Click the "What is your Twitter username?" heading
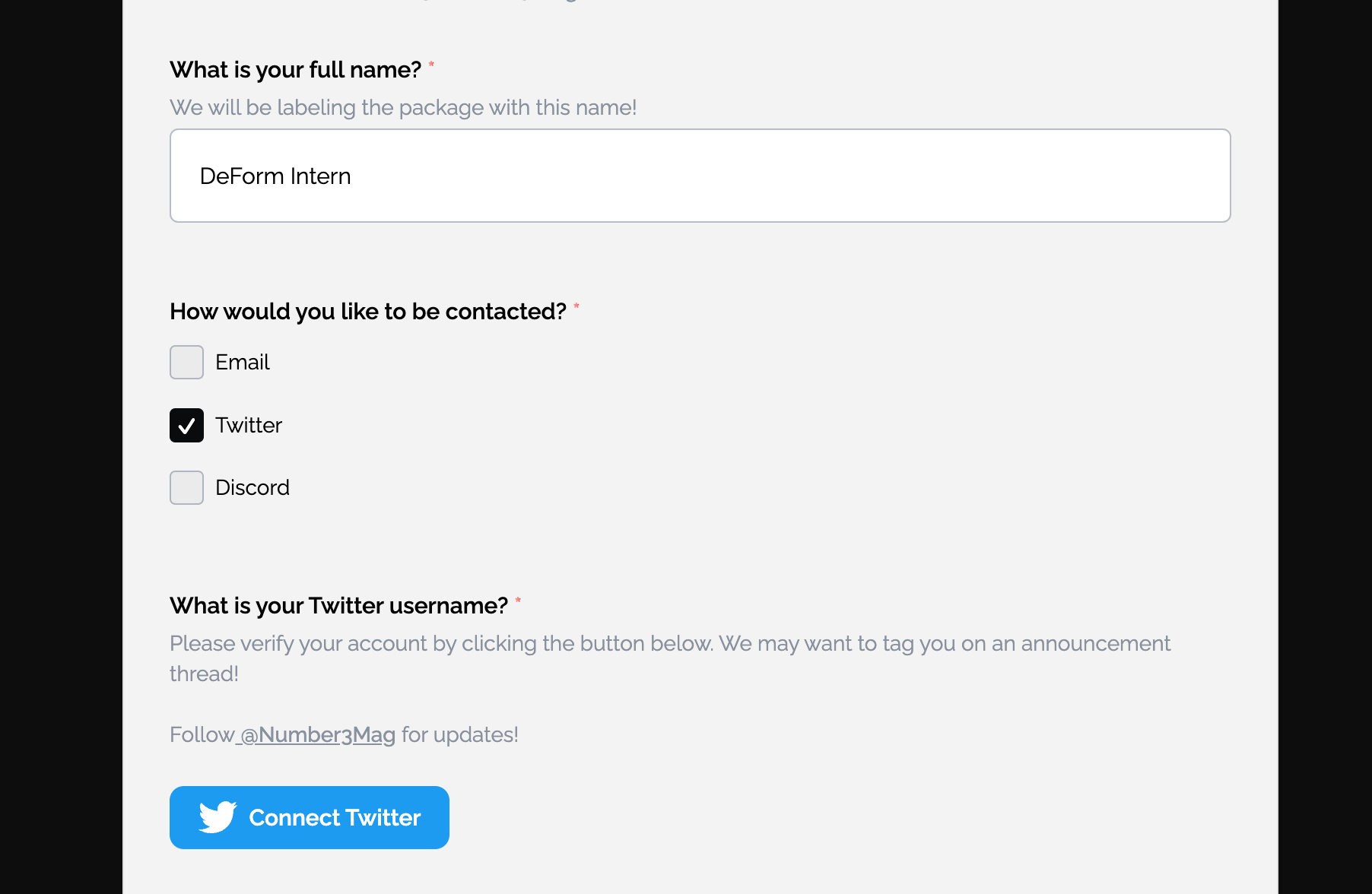Viewport: 1372px width, 894px height. point(338,606)
